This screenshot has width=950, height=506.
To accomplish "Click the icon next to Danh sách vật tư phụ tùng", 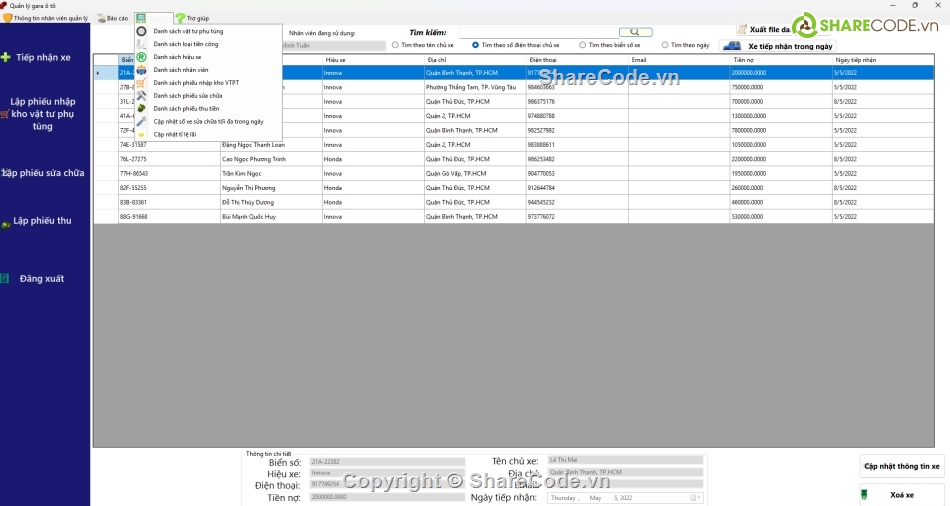I will pos(142,31).
